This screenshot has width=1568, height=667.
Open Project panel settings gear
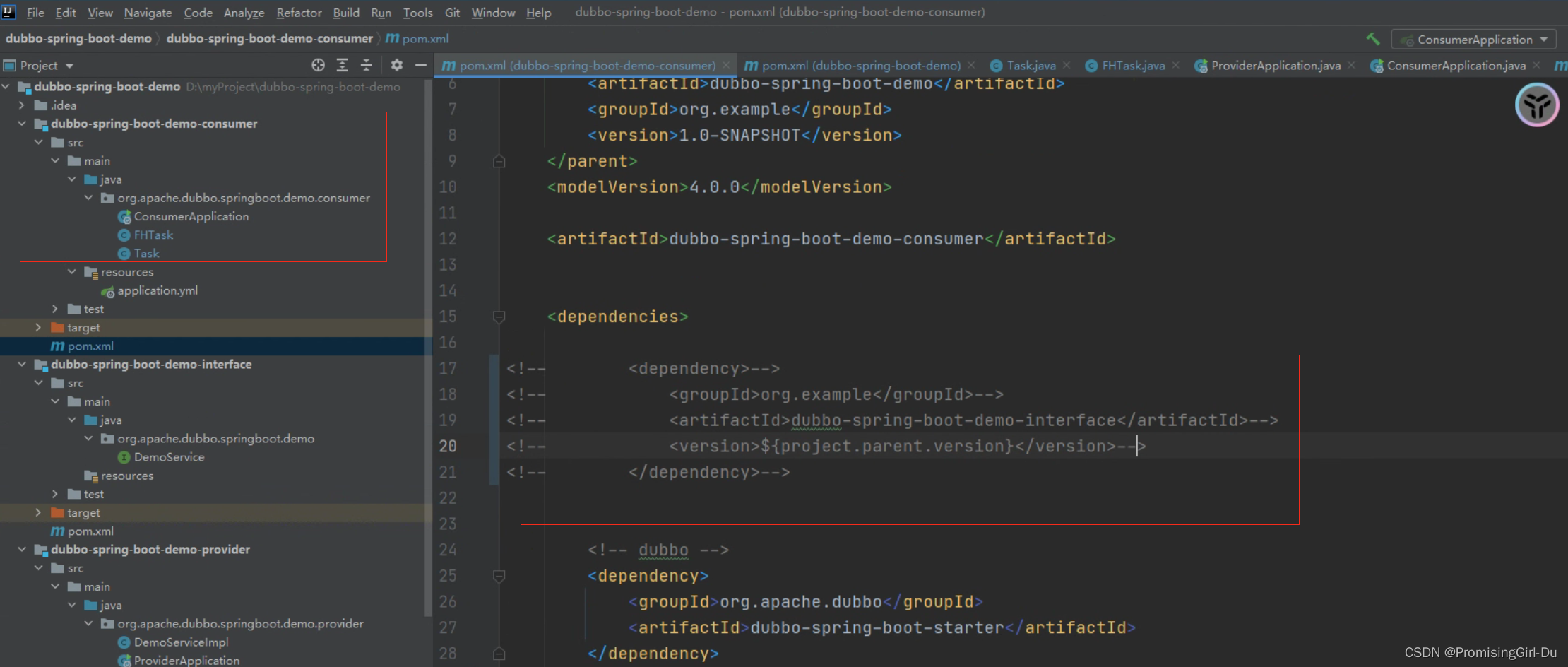pos(397,65)
